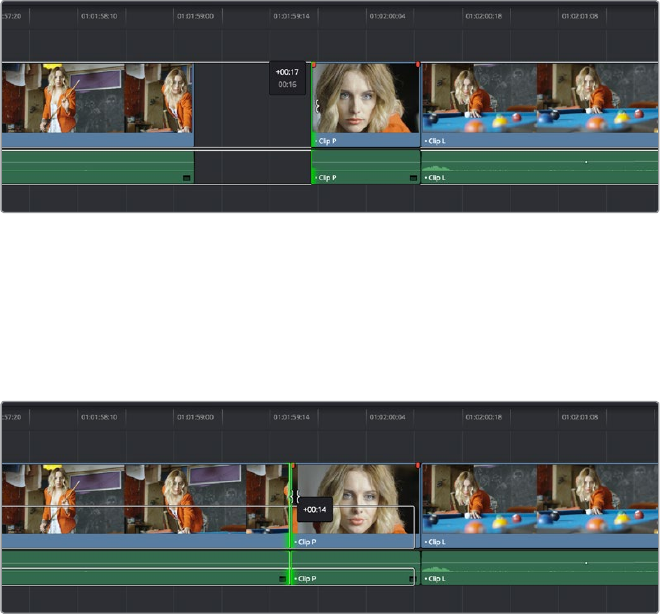Click ruler timecode 01:02:01:08 in lower timeline
The image size is (660, 614).
[580, 417]
